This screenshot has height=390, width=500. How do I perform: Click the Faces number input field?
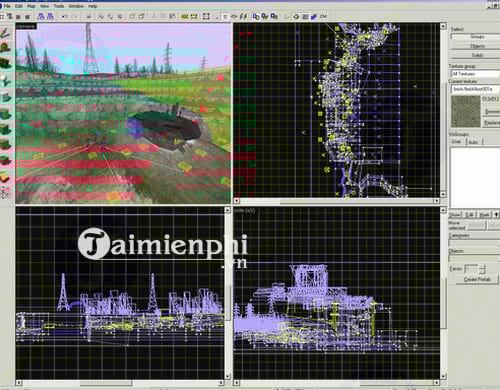[471, 269]
